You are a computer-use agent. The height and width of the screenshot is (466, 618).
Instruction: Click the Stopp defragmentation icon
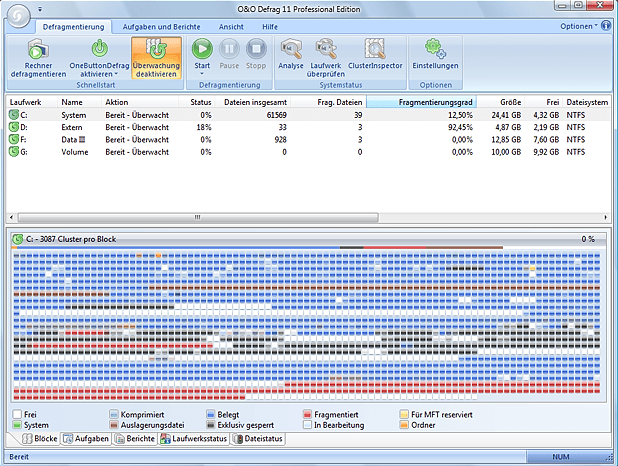256,49
